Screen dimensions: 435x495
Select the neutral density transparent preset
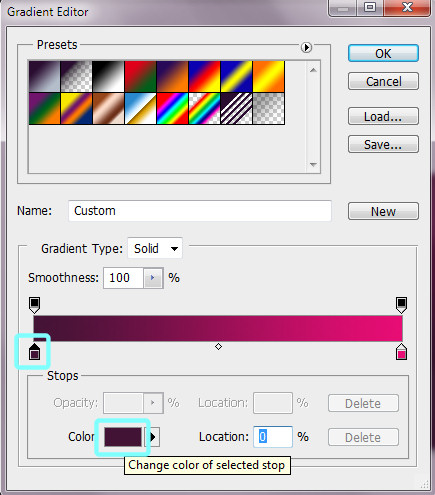pos(269,109)
